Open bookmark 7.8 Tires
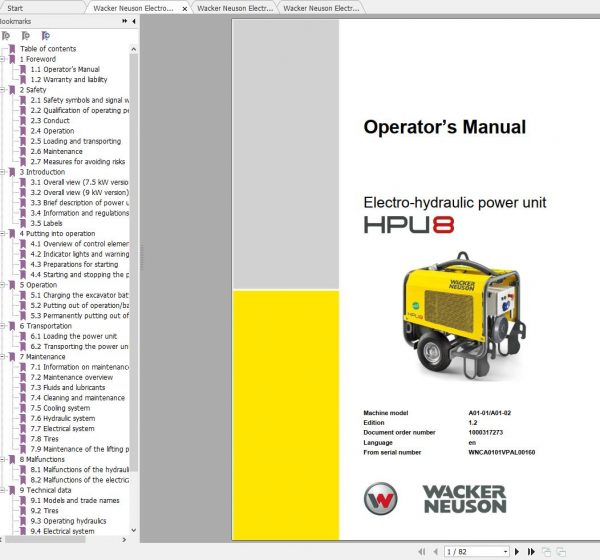The image size is (600, 560). coord(44,439)
